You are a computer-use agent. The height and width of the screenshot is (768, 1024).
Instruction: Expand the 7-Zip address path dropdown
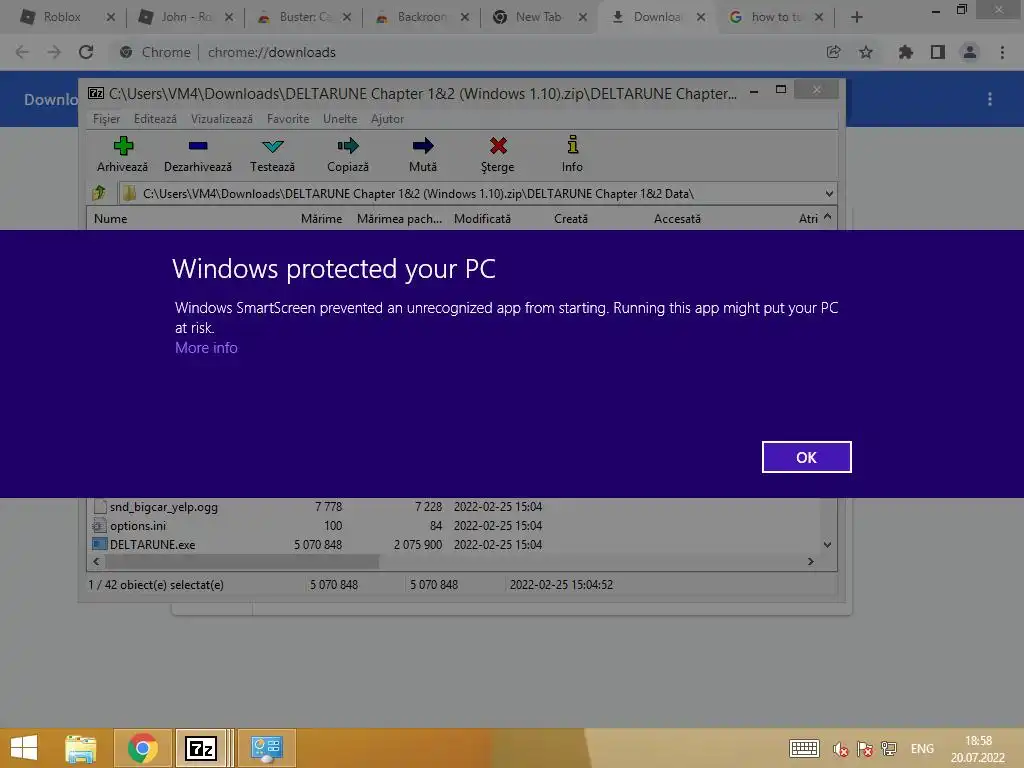pos(829,193)
